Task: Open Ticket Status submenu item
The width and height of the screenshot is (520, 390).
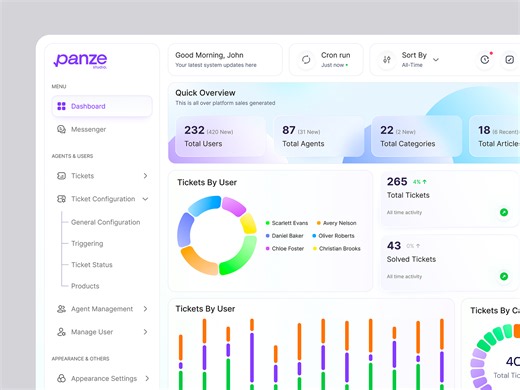Action: pyautogui.click(x=92, y=265)
